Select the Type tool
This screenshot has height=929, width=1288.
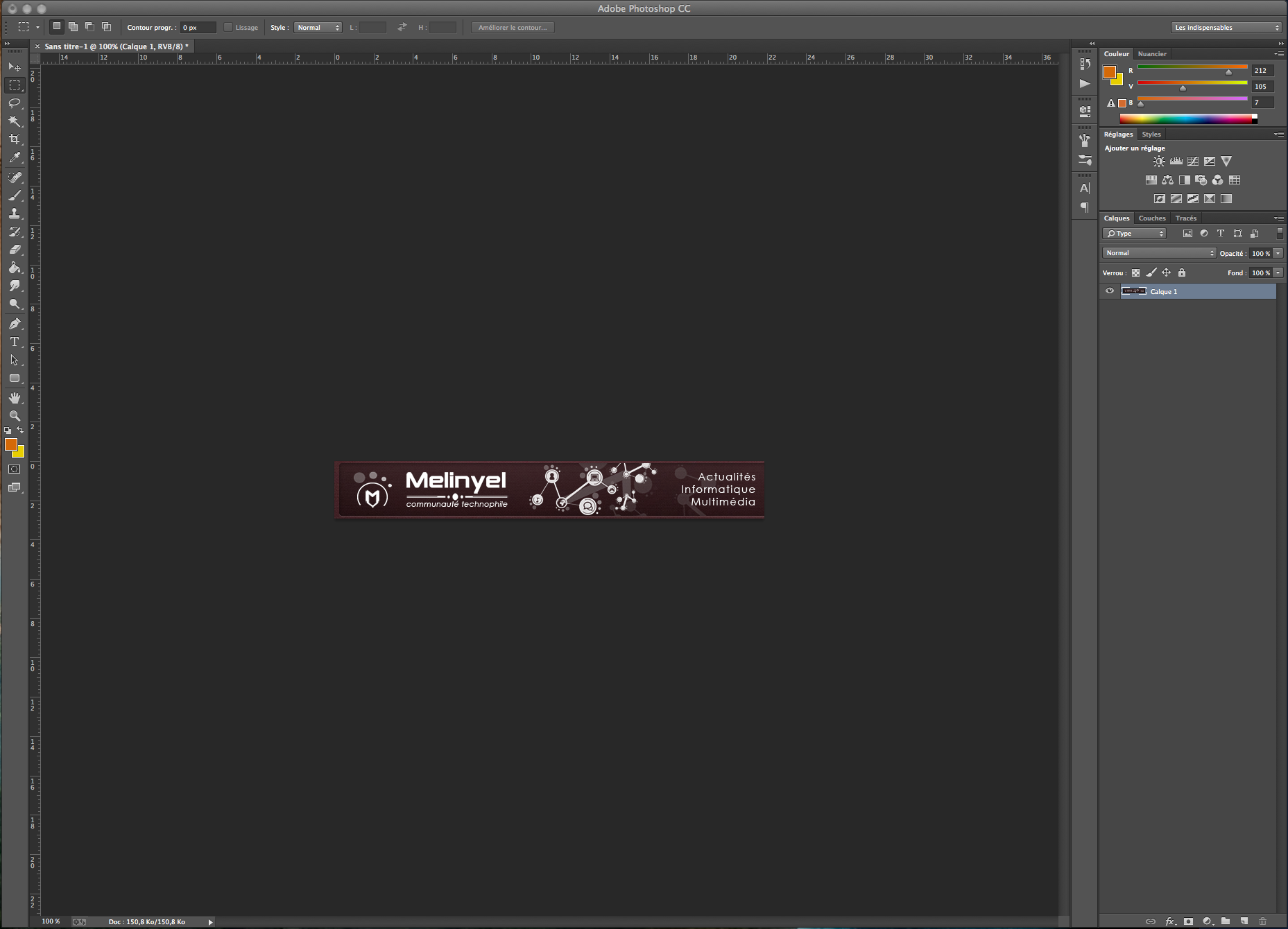[x=15, y=342]
